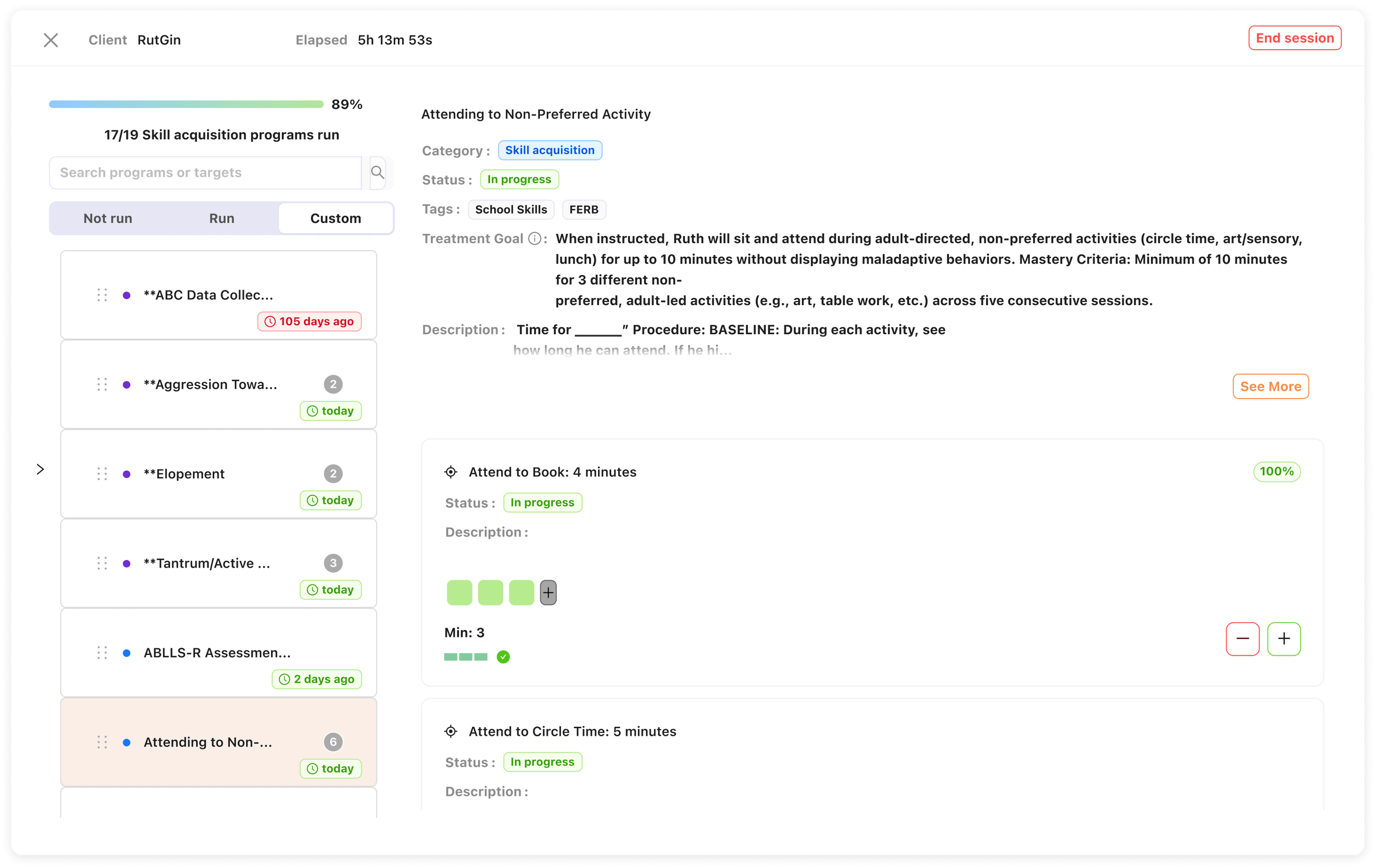Switch to the Not run tab
Screen dimensions: 1376x868
(x=107, y=218)
